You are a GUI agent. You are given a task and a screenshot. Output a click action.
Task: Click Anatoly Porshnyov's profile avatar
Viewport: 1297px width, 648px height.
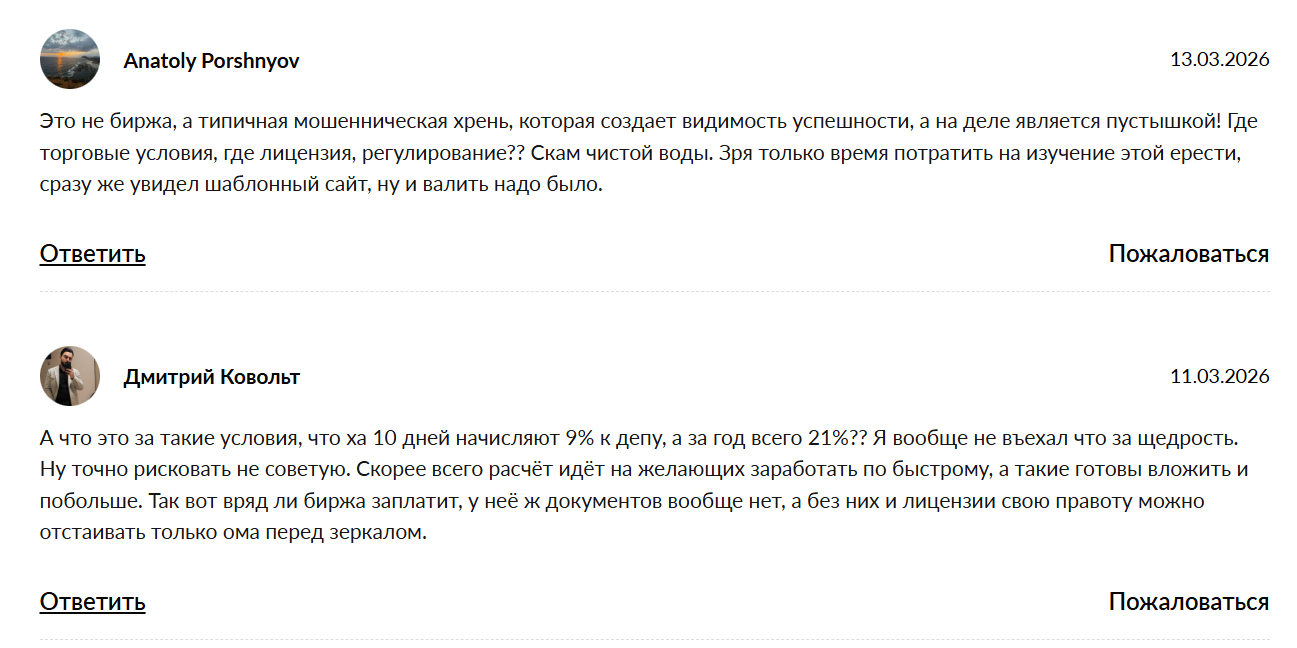(x=68, y=60)
